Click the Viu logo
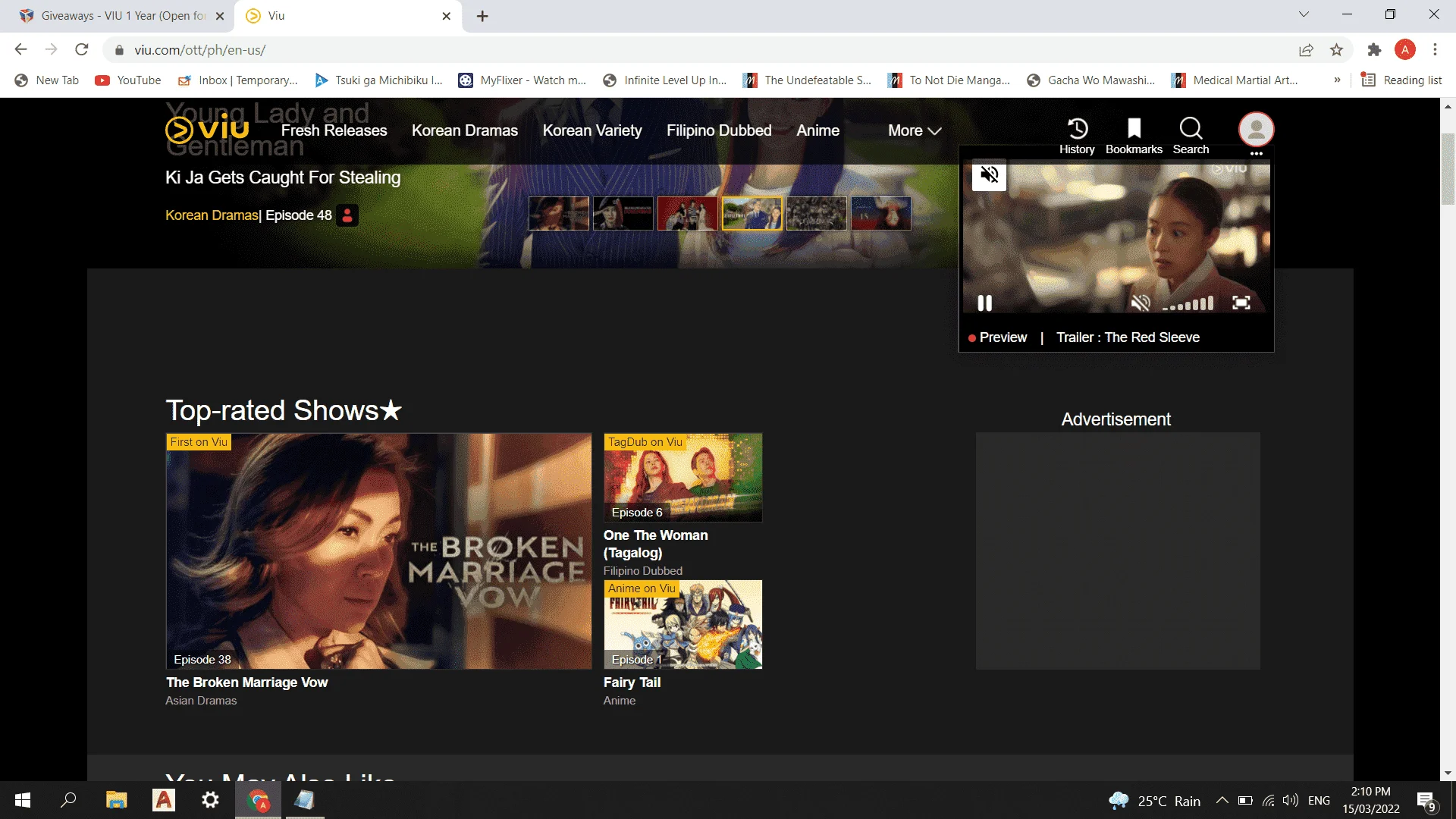The width and height of the screenshot is (1456, 819). (207, 130)
